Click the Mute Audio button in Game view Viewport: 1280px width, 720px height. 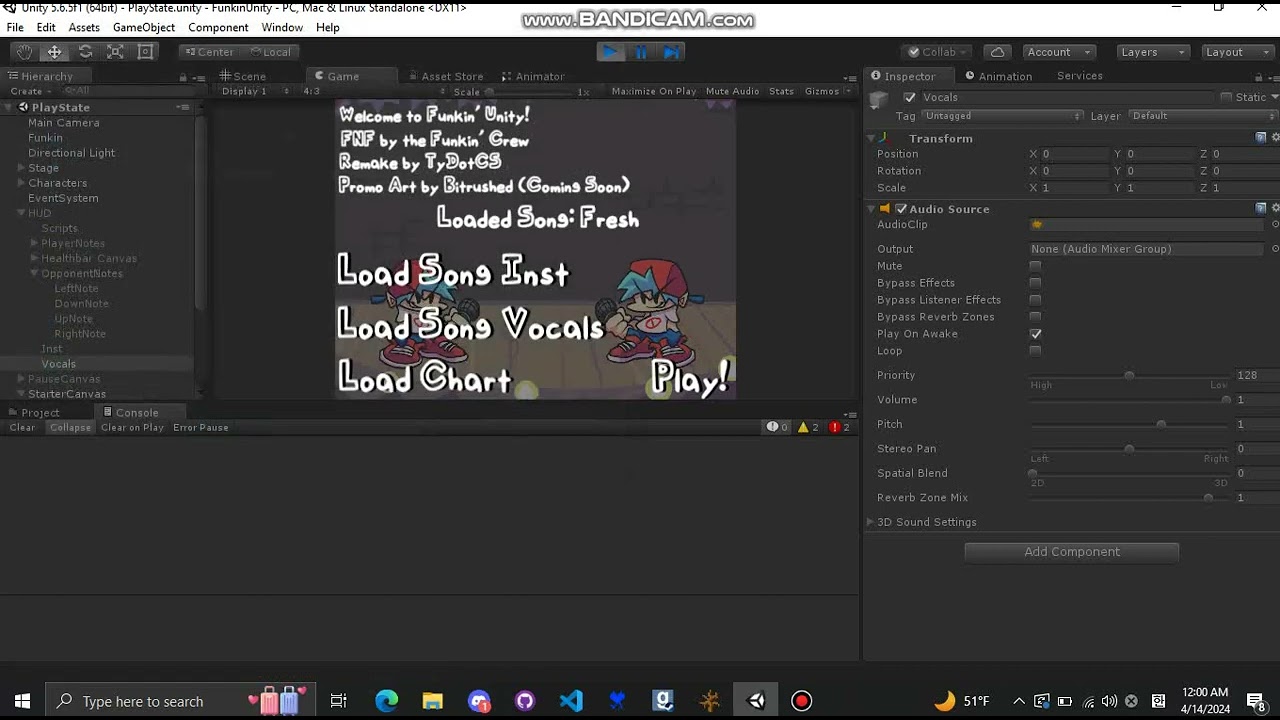coord(733,91)
